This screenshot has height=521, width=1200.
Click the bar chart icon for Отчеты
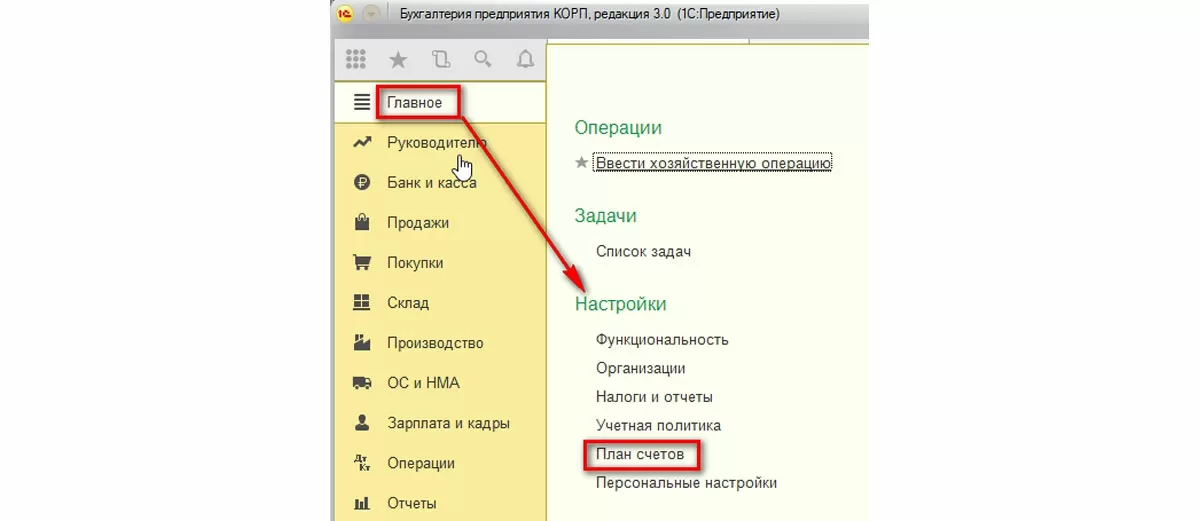[x=362, y=503]
